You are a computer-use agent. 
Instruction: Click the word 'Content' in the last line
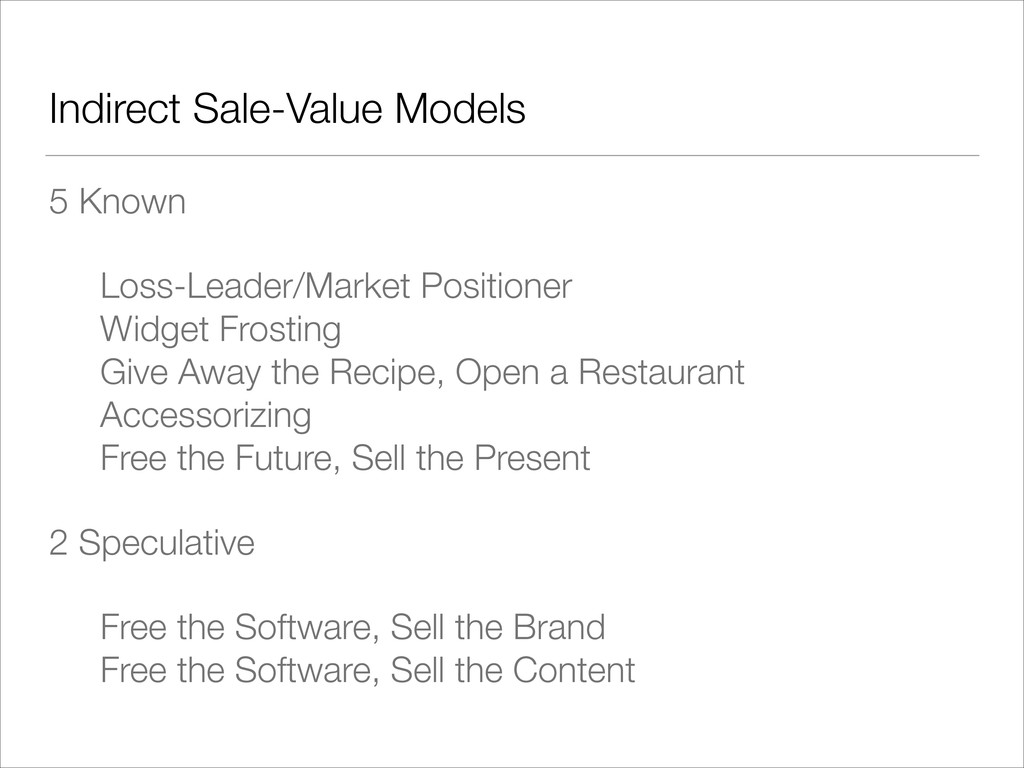574,670
